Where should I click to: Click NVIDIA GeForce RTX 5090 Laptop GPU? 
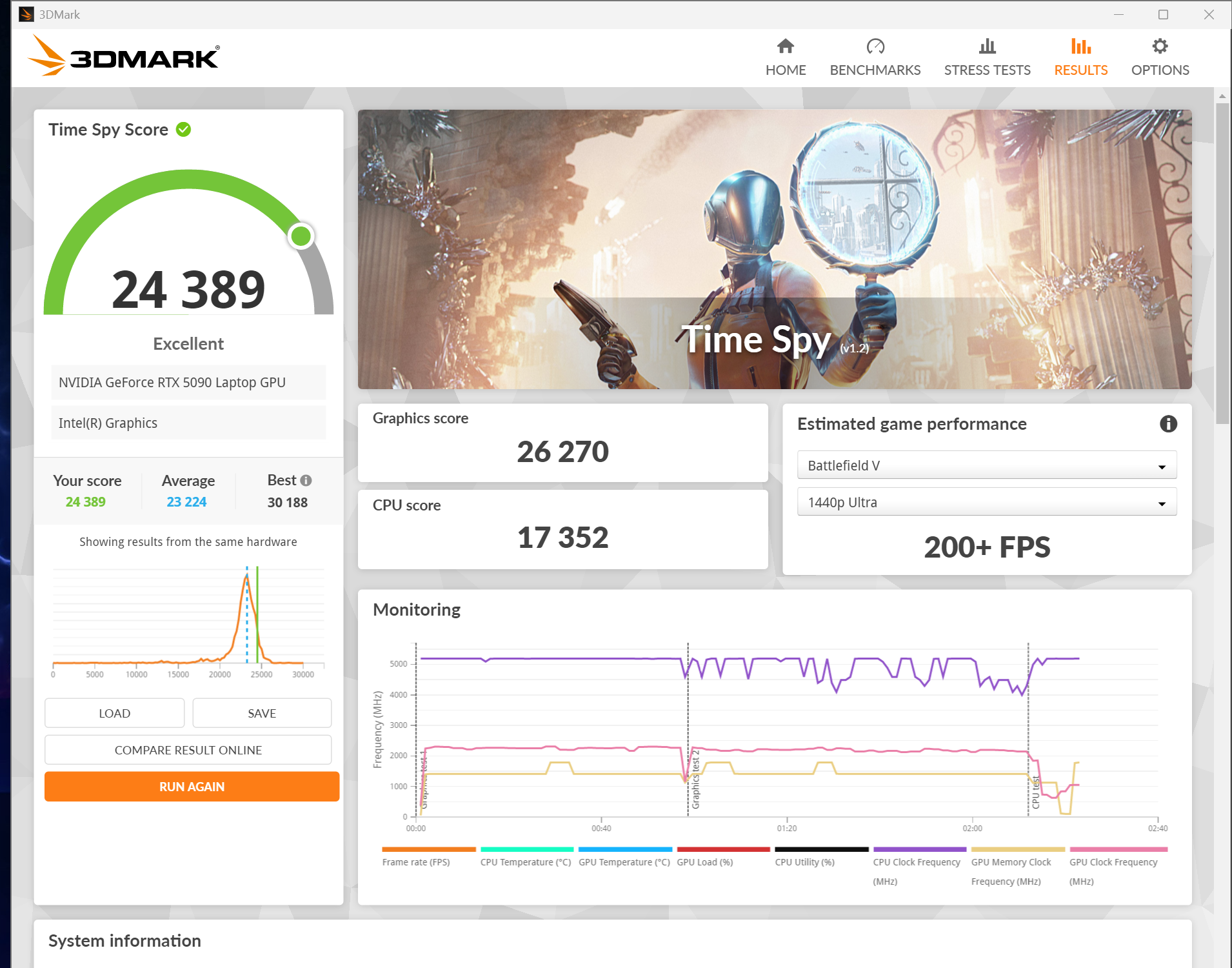188,383
